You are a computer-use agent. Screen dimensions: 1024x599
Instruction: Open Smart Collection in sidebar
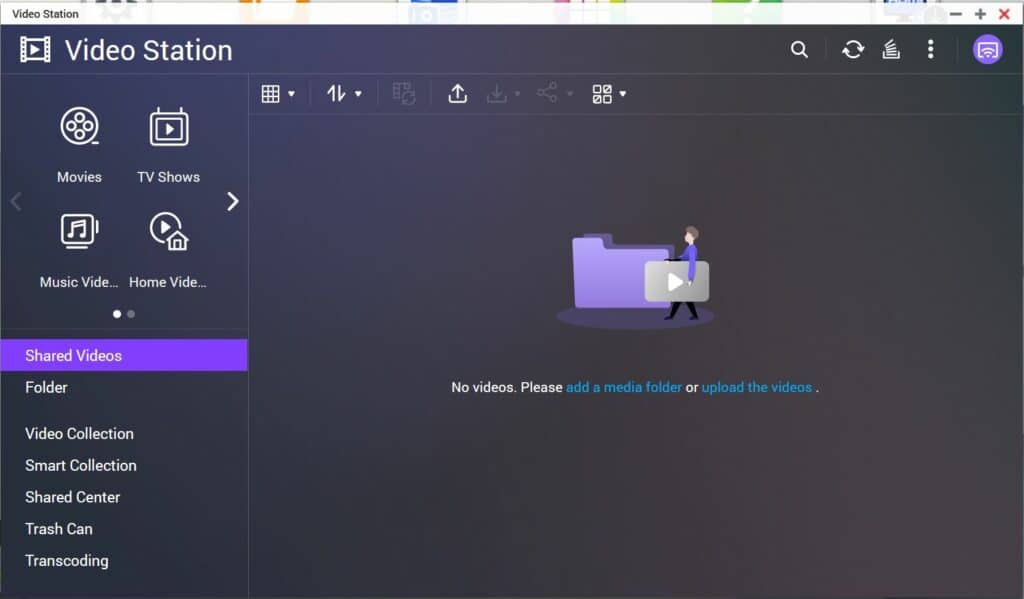click(x=124, y=465)
